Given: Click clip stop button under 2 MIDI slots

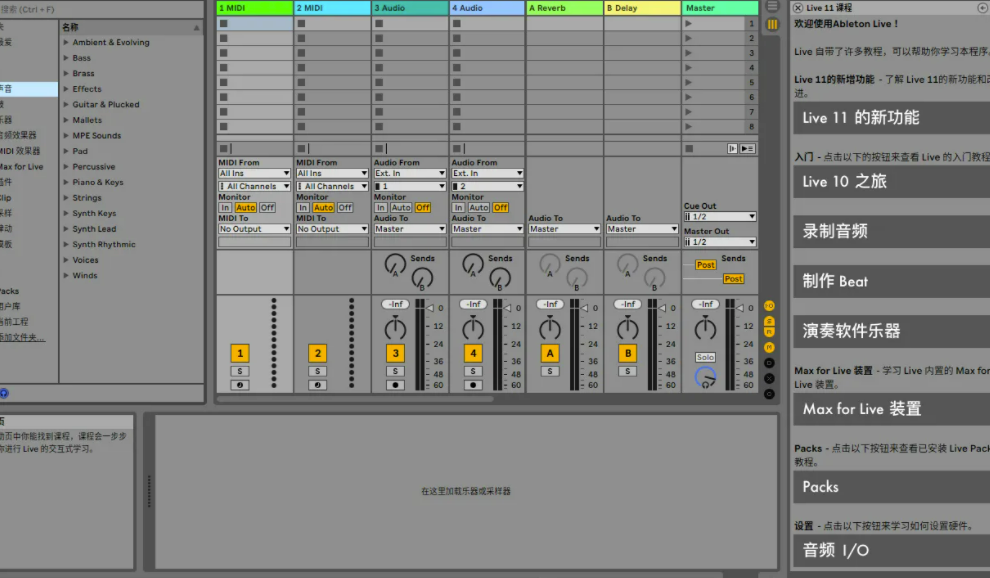Looking at the screenshot, I should (x=301, y=148).
